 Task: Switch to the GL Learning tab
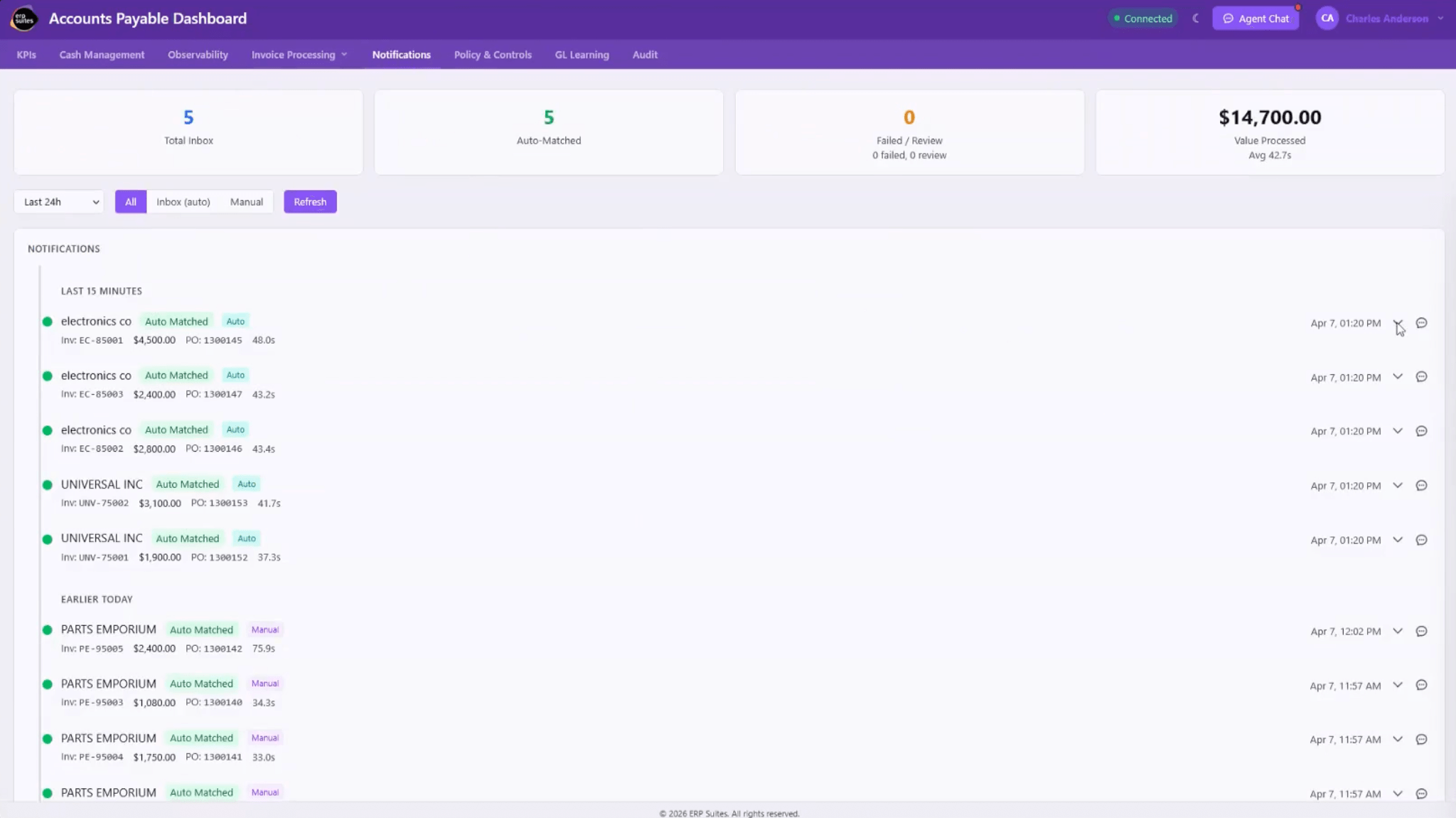click(x=582, y=55)
